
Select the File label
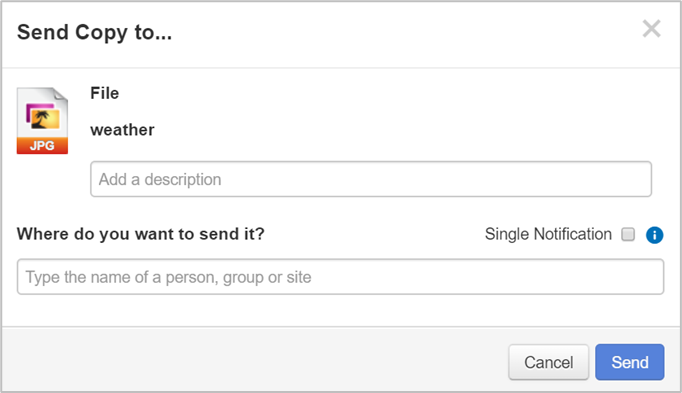point(104,93)
